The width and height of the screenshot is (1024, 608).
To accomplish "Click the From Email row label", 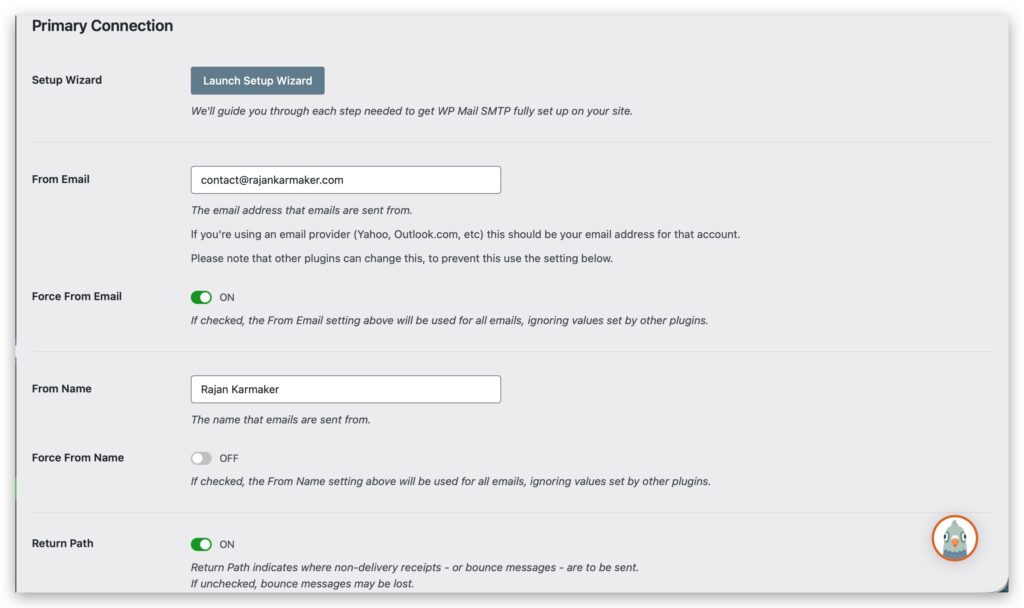I will pyautogui.click(x=61, y=179).
